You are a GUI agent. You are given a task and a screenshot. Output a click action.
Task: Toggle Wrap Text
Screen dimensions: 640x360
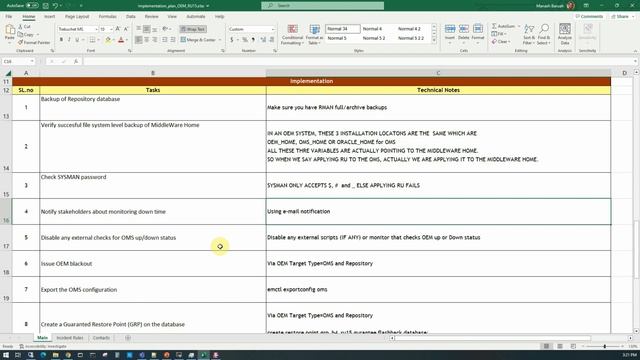pos(193,29)
